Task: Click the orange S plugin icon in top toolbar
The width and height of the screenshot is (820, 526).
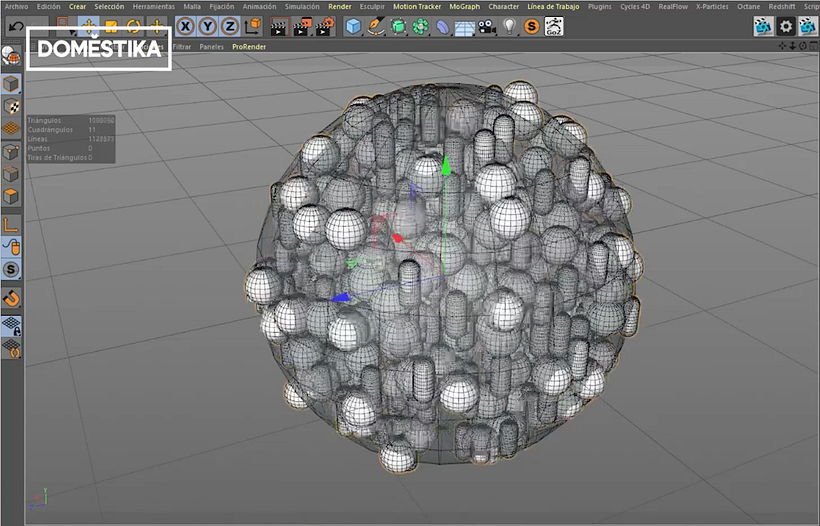Action: pyautogui.click(x=531, y=26)
